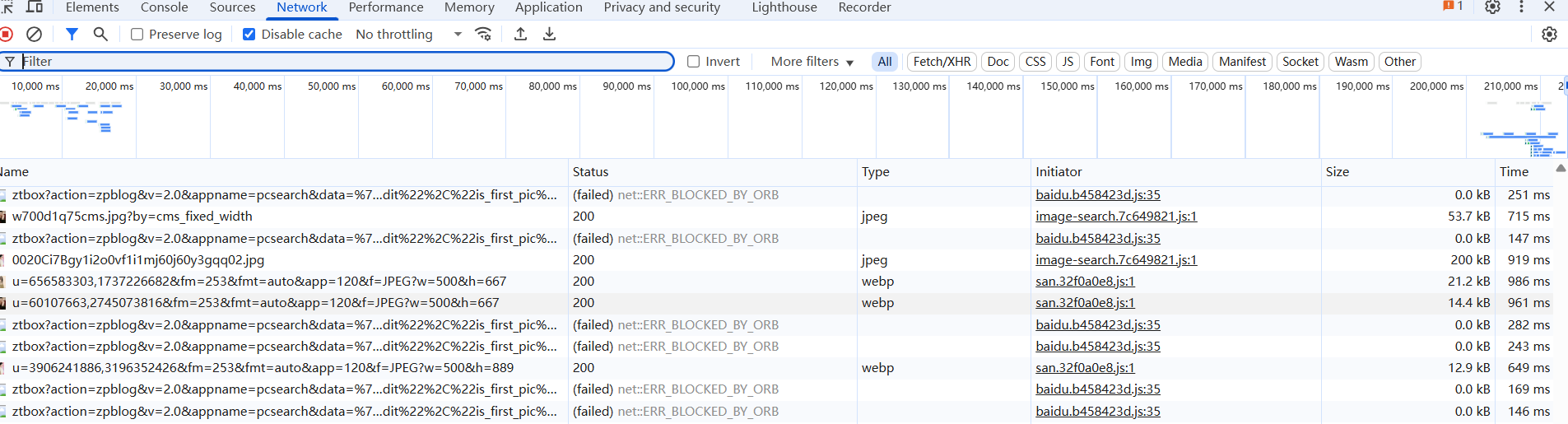Open the Performance tab
This screenshot has width=1568, height=424.
[386, 7]
